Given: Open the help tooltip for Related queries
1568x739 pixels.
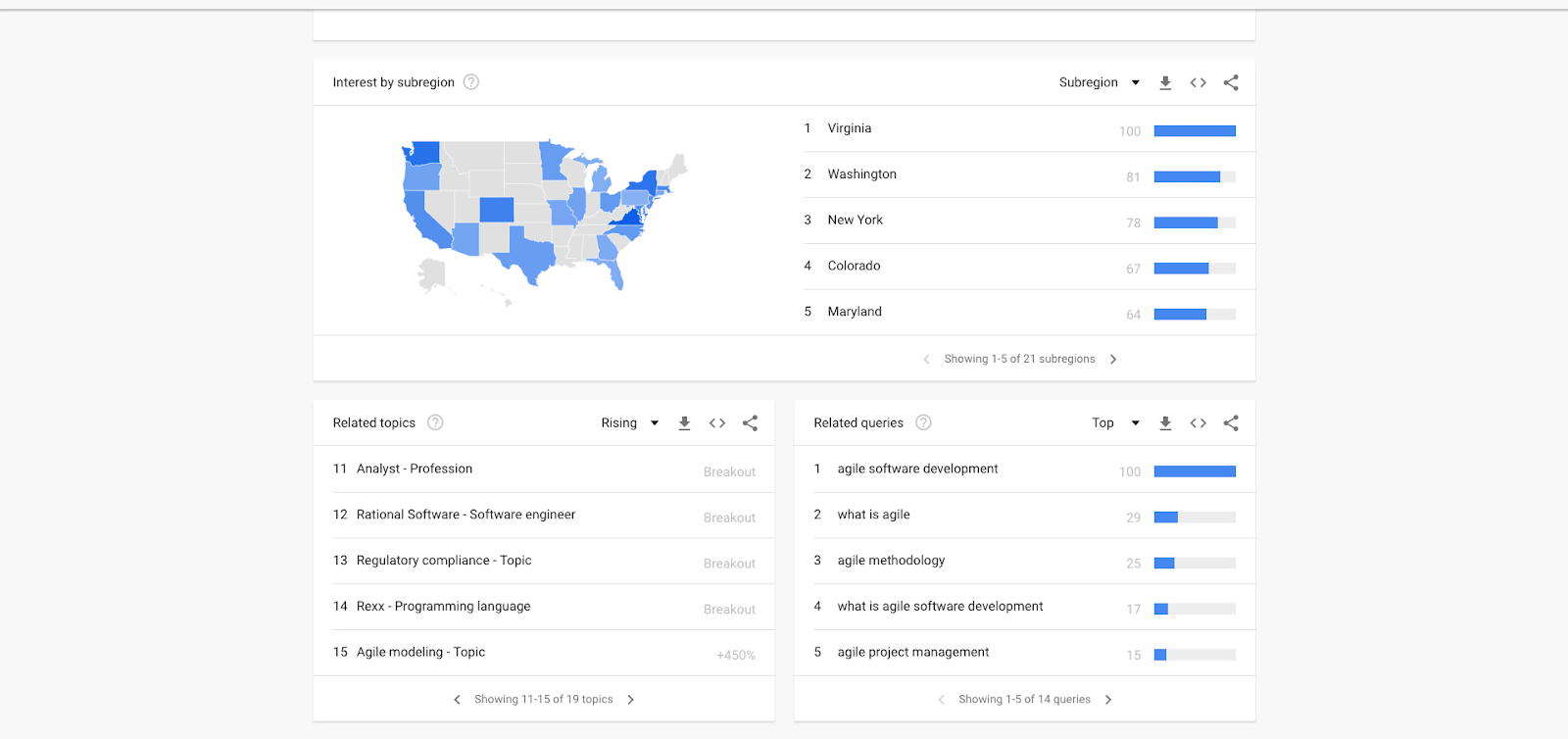Looking at the screenshot, I should point(923,422).
